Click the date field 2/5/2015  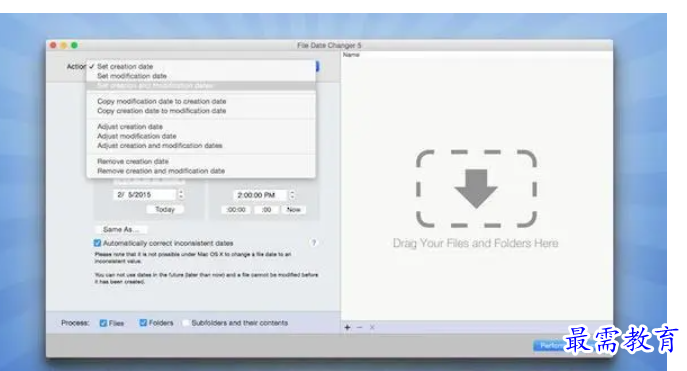[145, 194]
